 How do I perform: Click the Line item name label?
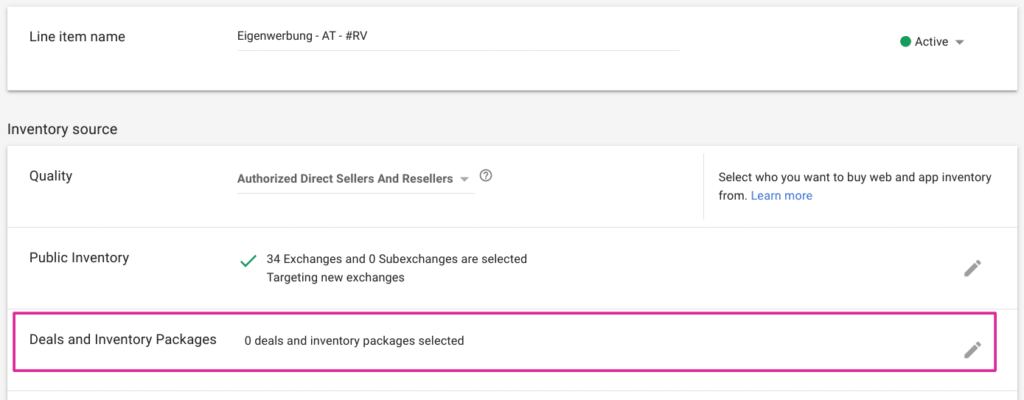[79, 37]
